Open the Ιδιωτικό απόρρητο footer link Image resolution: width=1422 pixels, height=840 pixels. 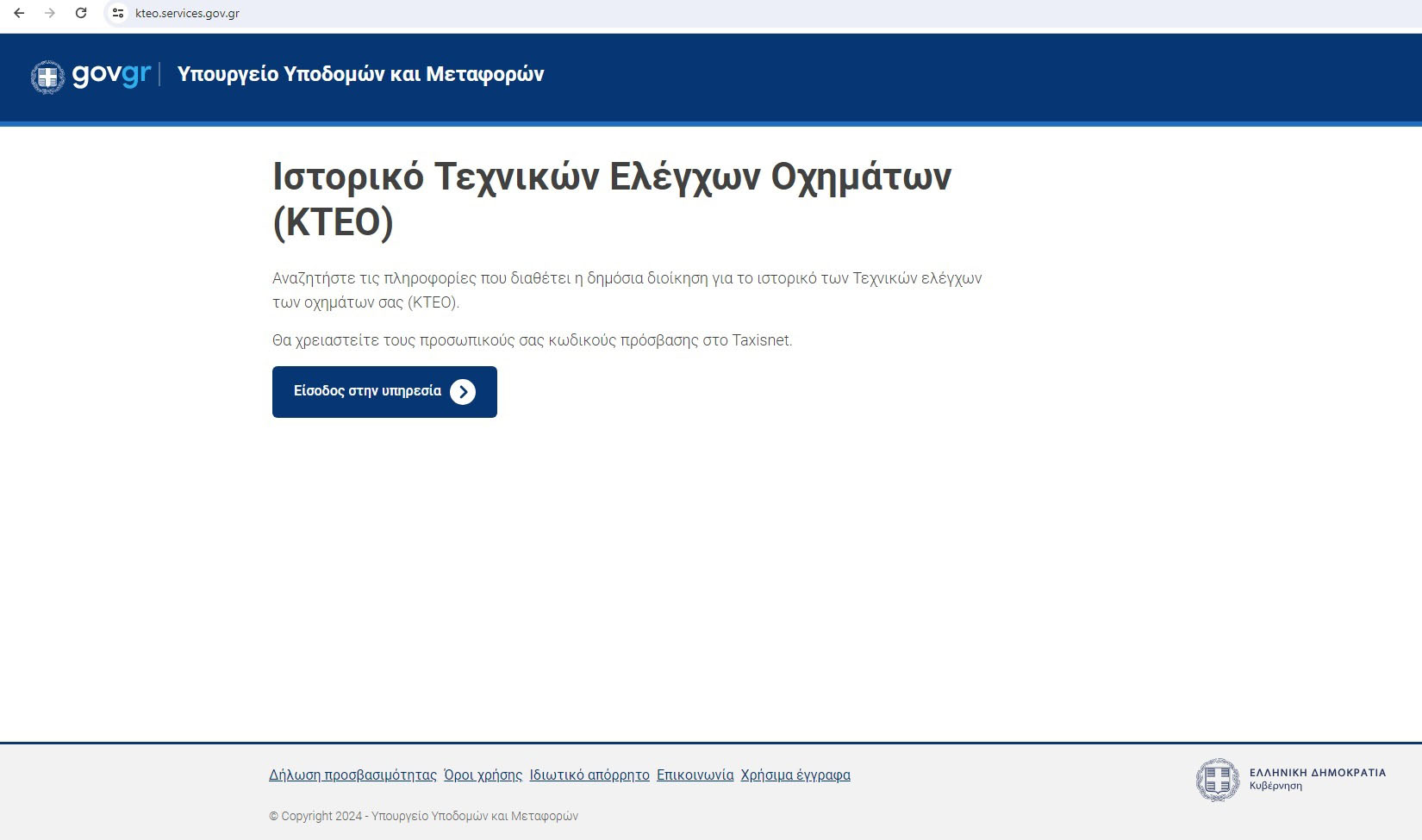[589, 775]
